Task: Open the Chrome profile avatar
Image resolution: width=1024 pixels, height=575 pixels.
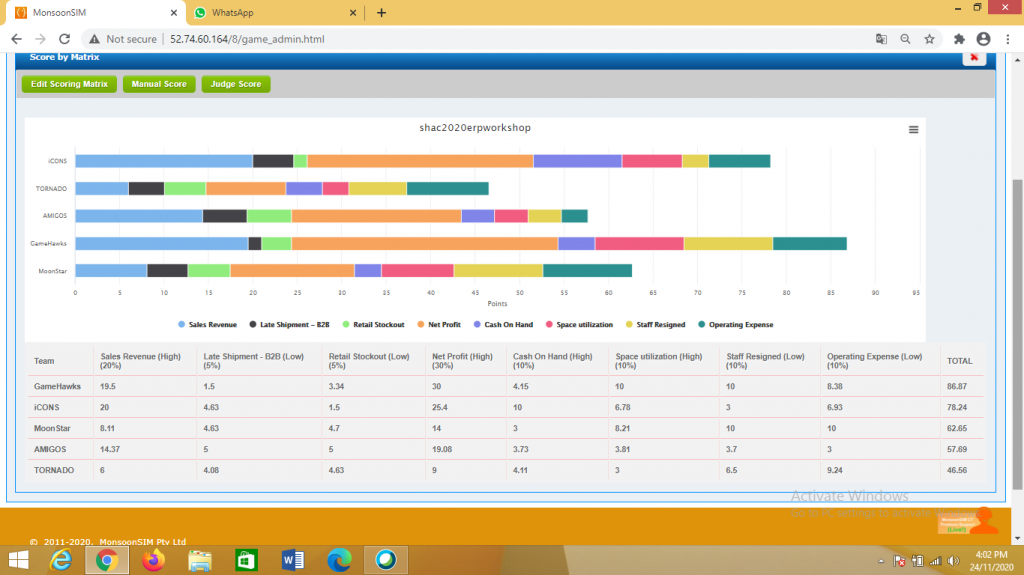Action: [x=984, y=39]
